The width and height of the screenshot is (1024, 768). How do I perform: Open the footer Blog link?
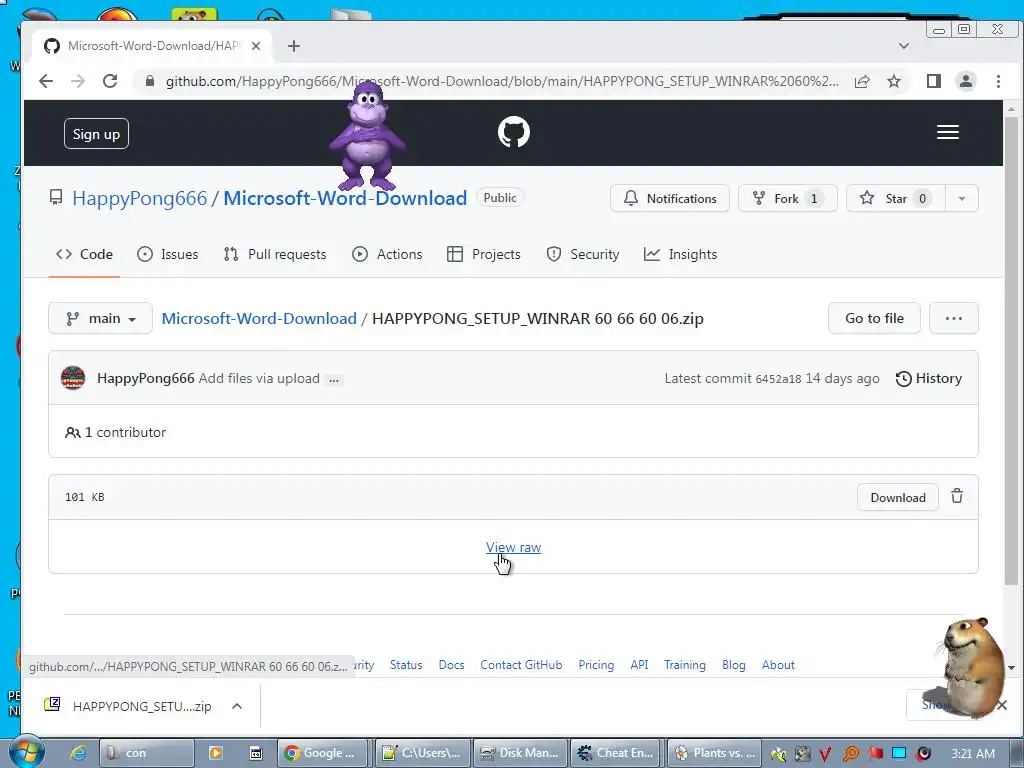click(x=733, y=665)
